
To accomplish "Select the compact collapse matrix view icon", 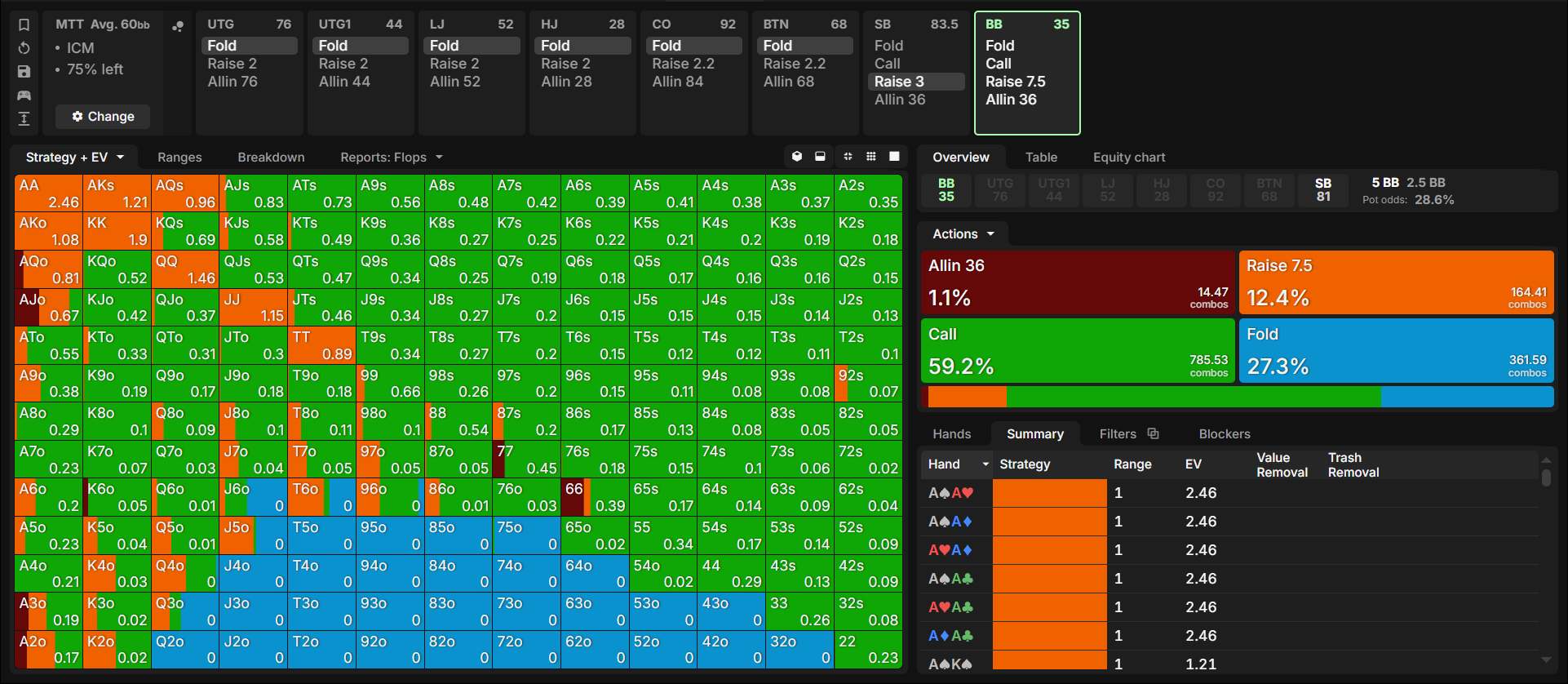I will tap(848, 157).
